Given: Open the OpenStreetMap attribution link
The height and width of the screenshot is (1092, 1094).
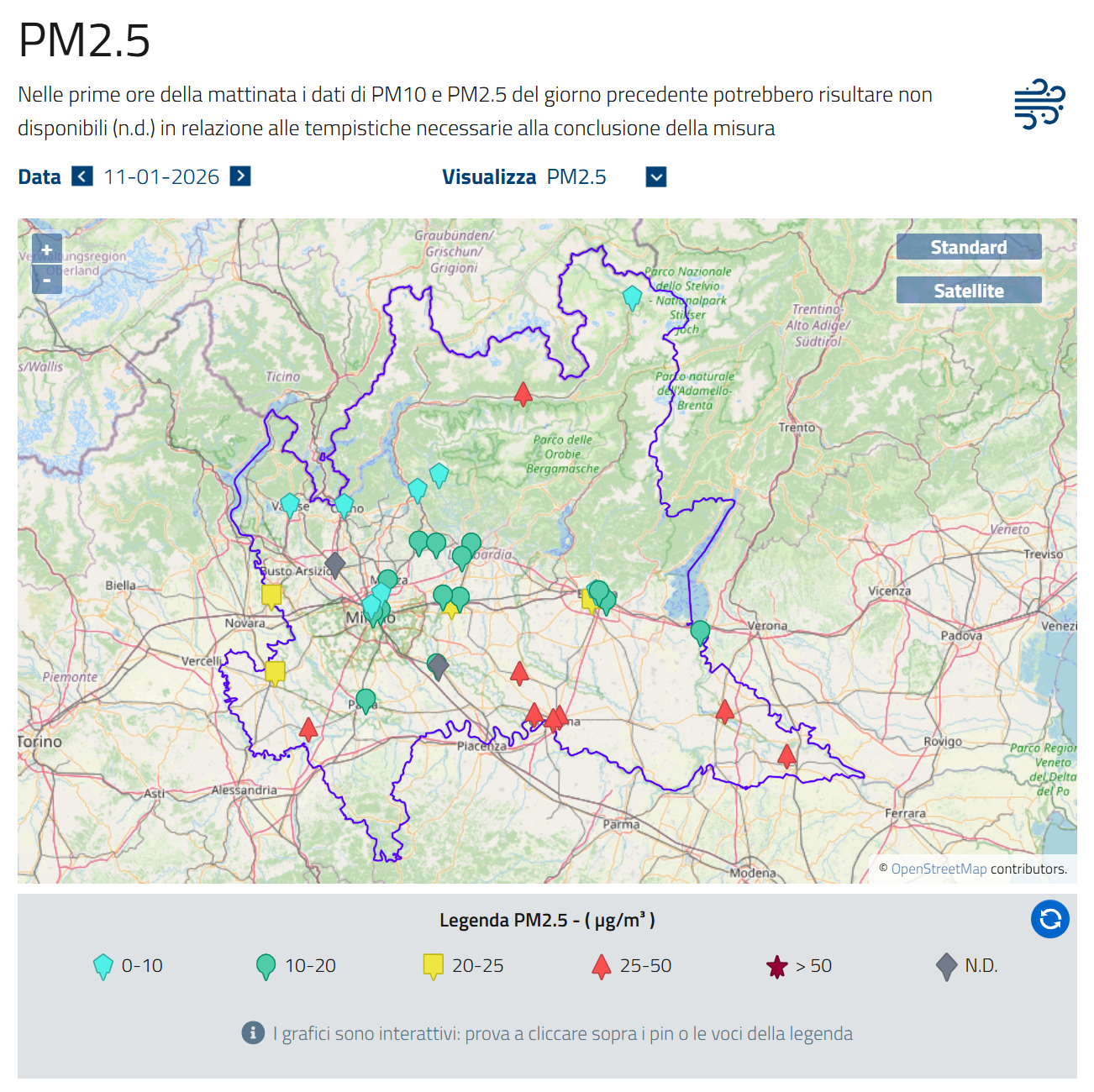Looking at the screenshot, I should [x=939, y=869].
